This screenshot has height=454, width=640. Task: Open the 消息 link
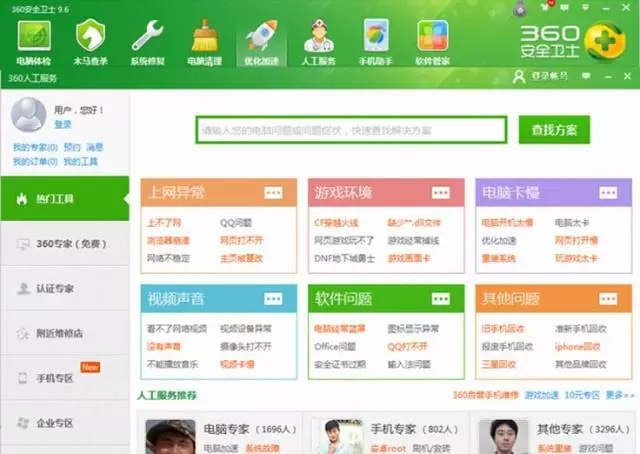(x=95, y=147)
